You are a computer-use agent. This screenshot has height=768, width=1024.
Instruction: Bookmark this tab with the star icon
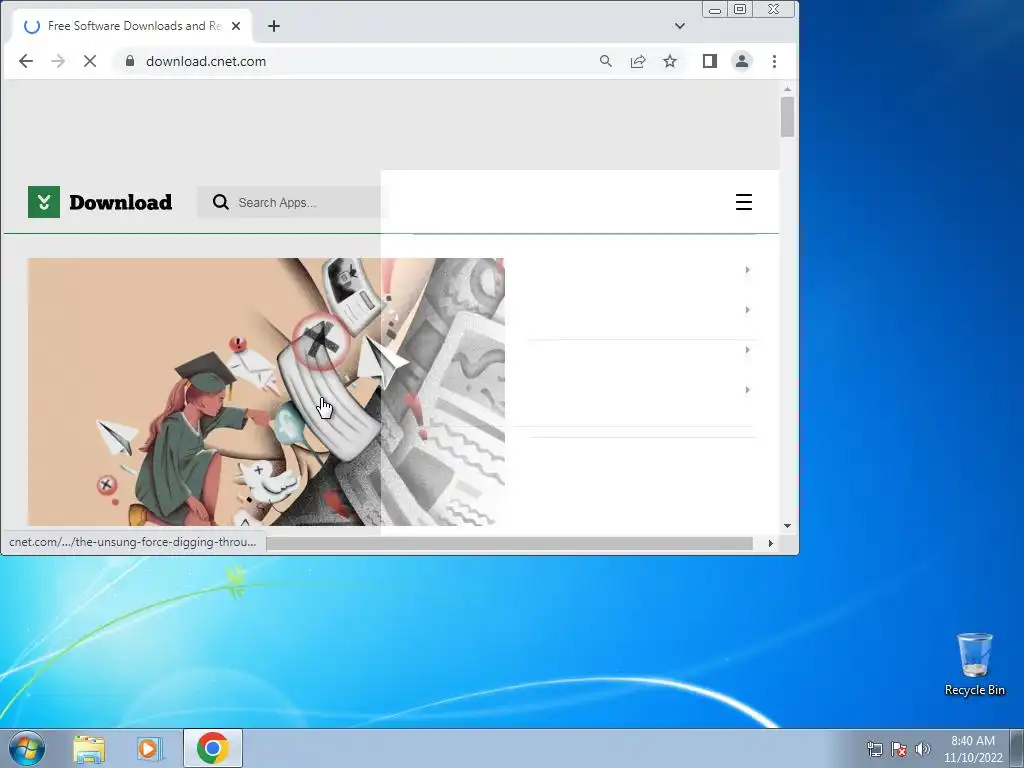(669, 61)
